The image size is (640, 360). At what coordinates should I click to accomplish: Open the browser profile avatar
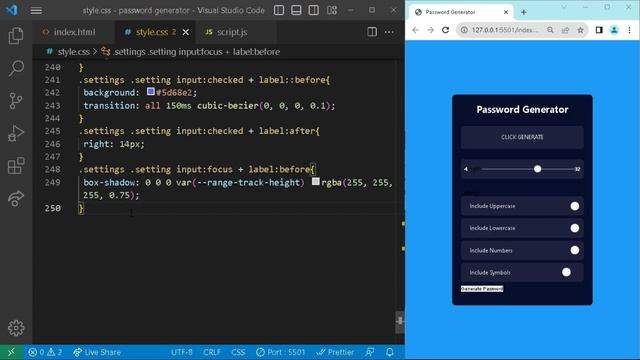pyautogui.click(x=614, y=30)
